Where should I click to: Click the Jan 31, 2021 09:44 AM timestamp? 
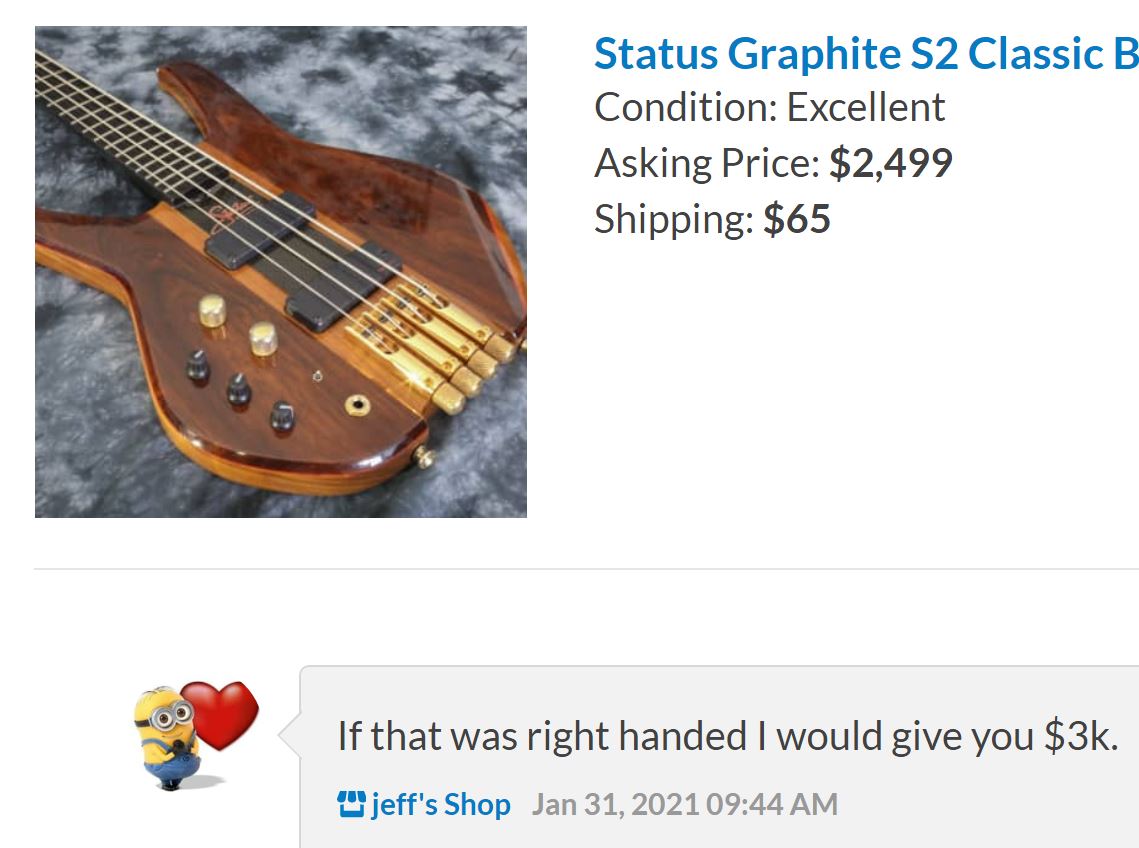[x=684, y=804]
